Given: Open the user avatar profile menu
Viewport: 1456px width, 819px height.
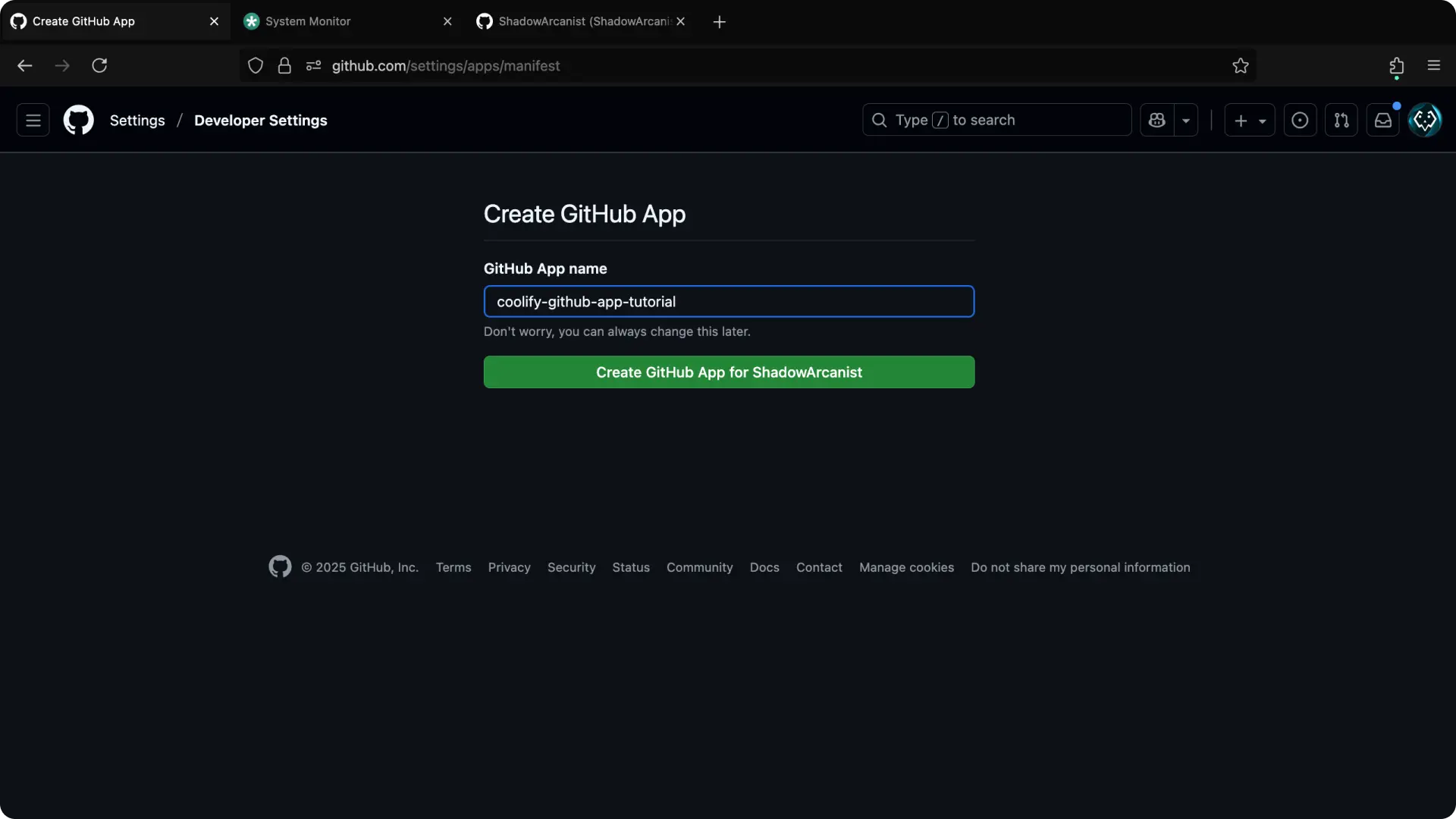Looking at the screenshot, I should point(1424,120).
